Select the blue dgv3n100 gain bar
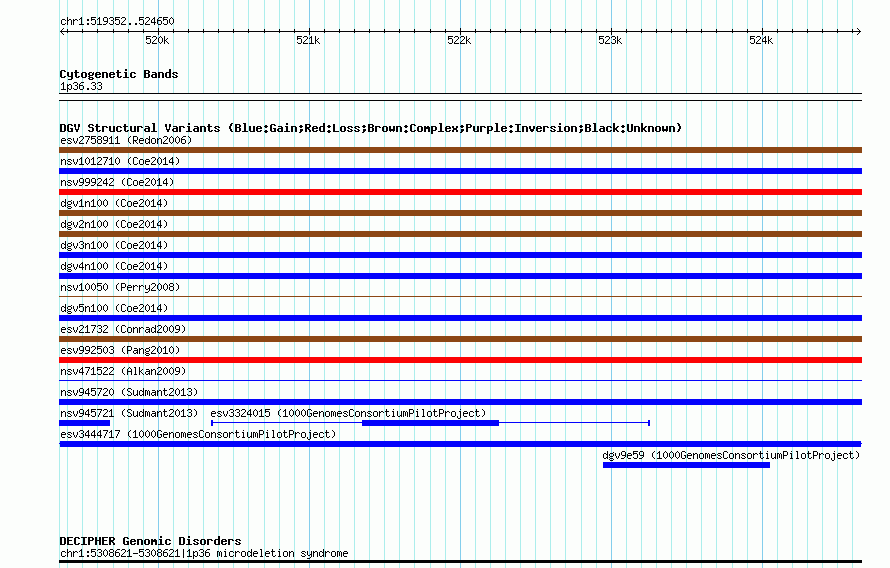This screenshot has width=890, height=568. coord(460,255)
